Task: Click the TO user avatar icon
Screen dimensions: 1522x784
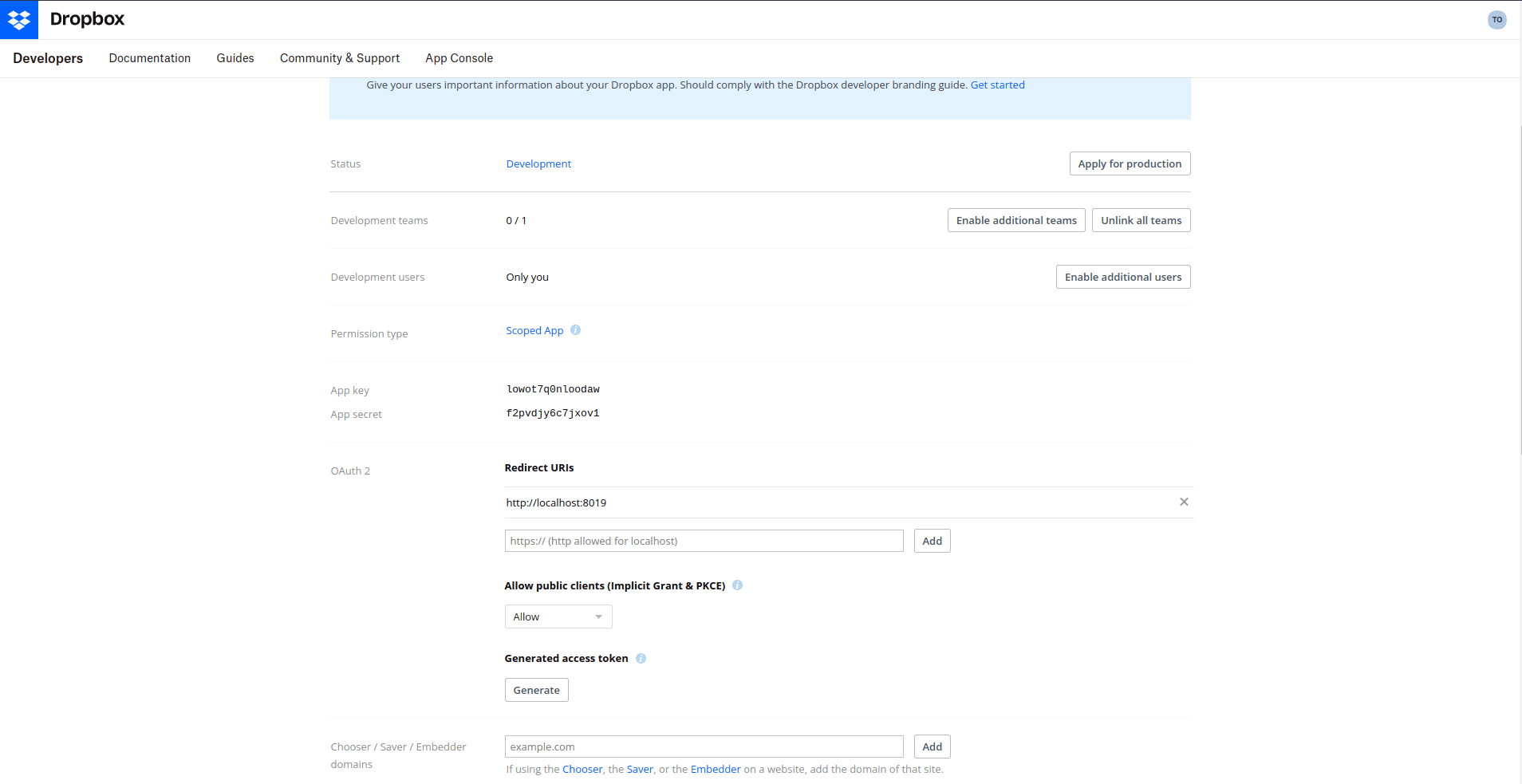Action: tap(1496, 19)
